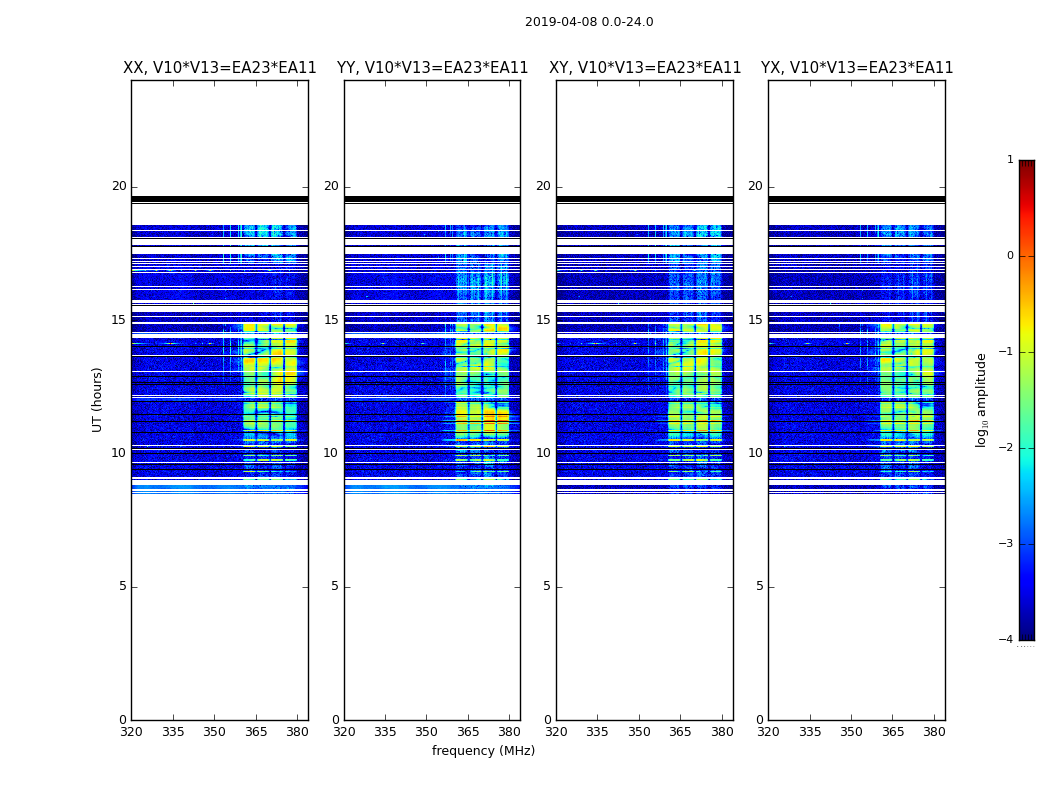Click the 2019-04-08 0.0-24.0 figure title
The width and height of the screenshot is (1050, 800).
click(589, 22)
